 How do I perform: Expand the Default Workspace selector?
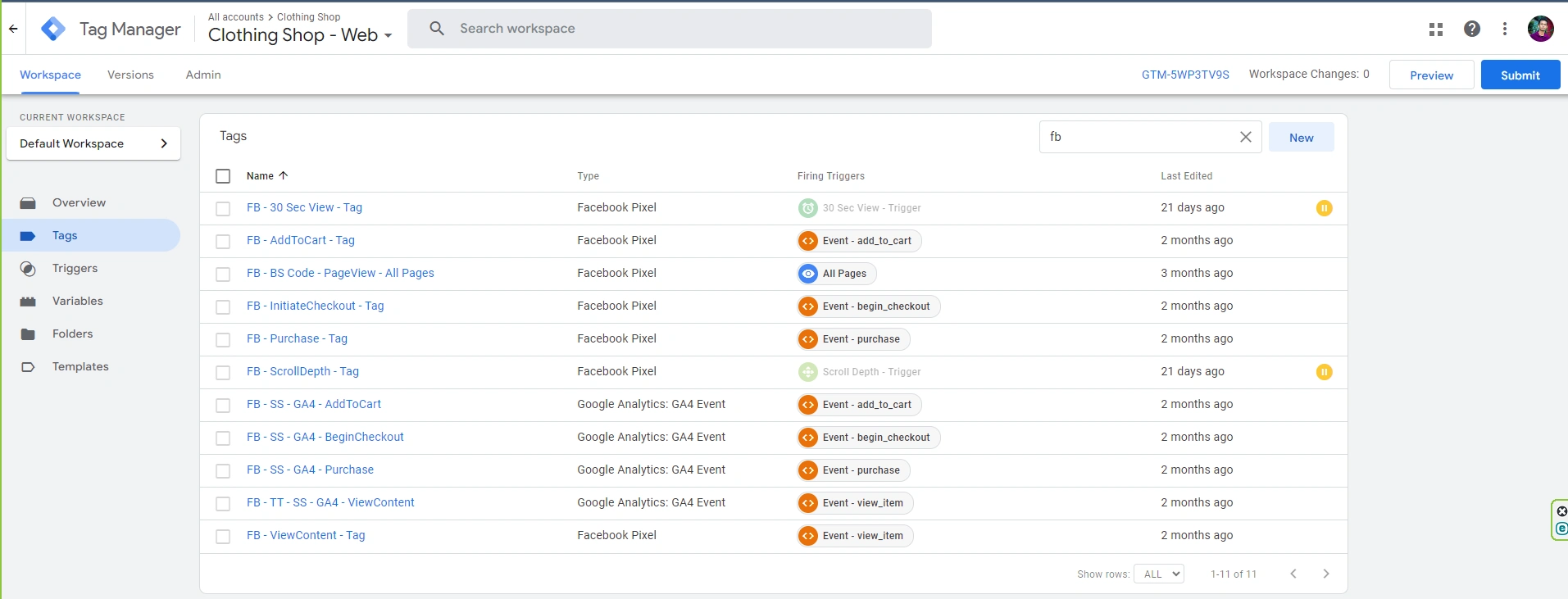(93, 143)
